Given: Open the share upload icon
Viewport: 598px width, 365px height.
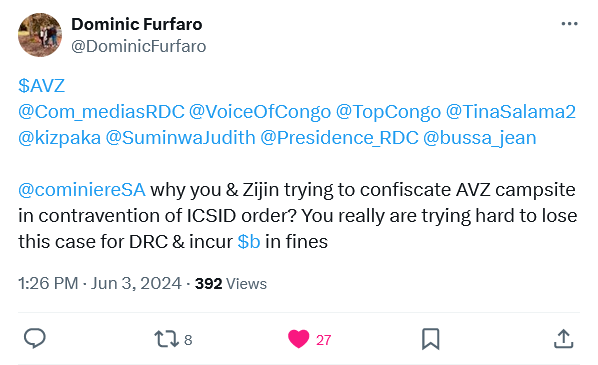Looking at the screenshot, I should point(563,339).
